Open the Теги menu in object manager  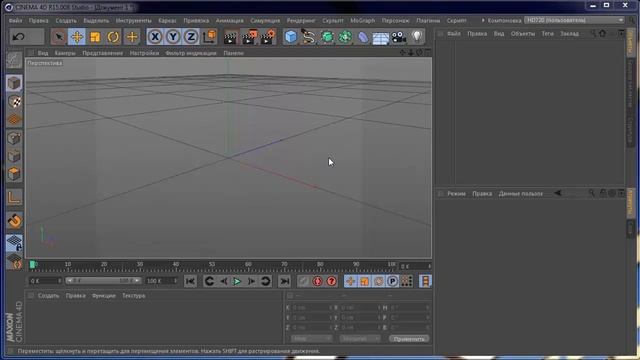click(547, 34)
